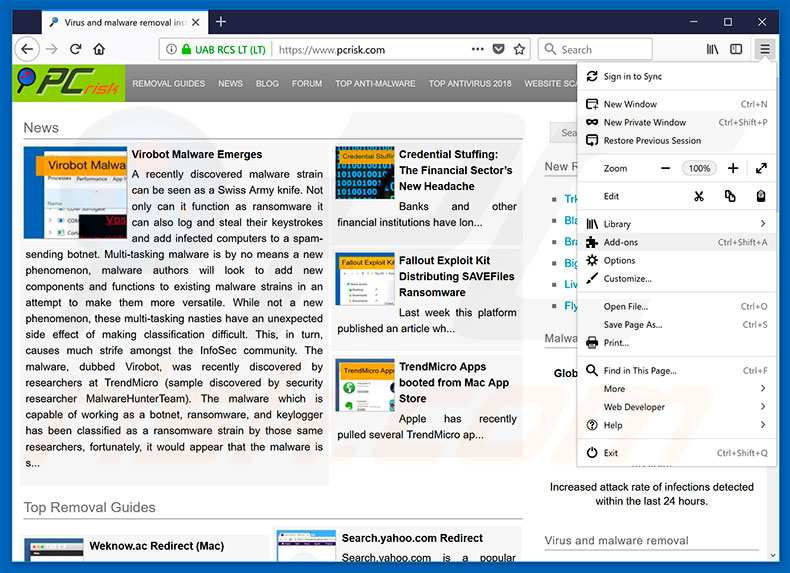Expand the Library submenu

676,224
